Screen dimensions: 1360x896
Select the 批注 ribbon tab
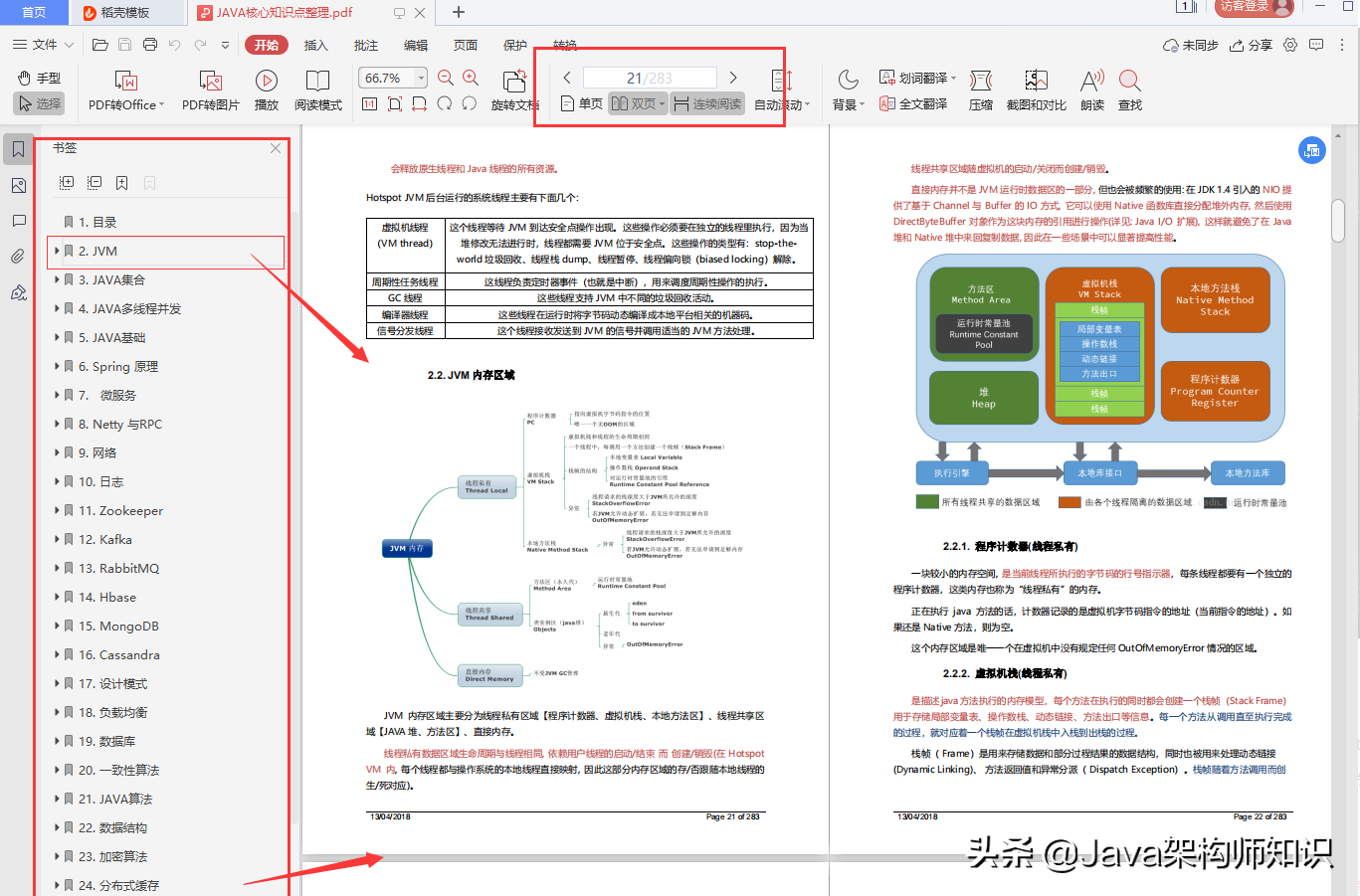click(366, 45)
